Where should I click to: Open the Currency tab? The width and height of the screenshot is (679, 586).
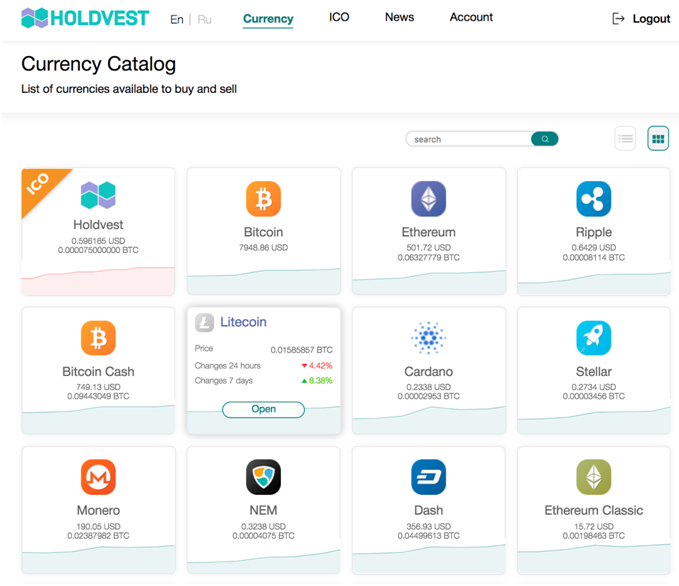(x=268, y=19)
